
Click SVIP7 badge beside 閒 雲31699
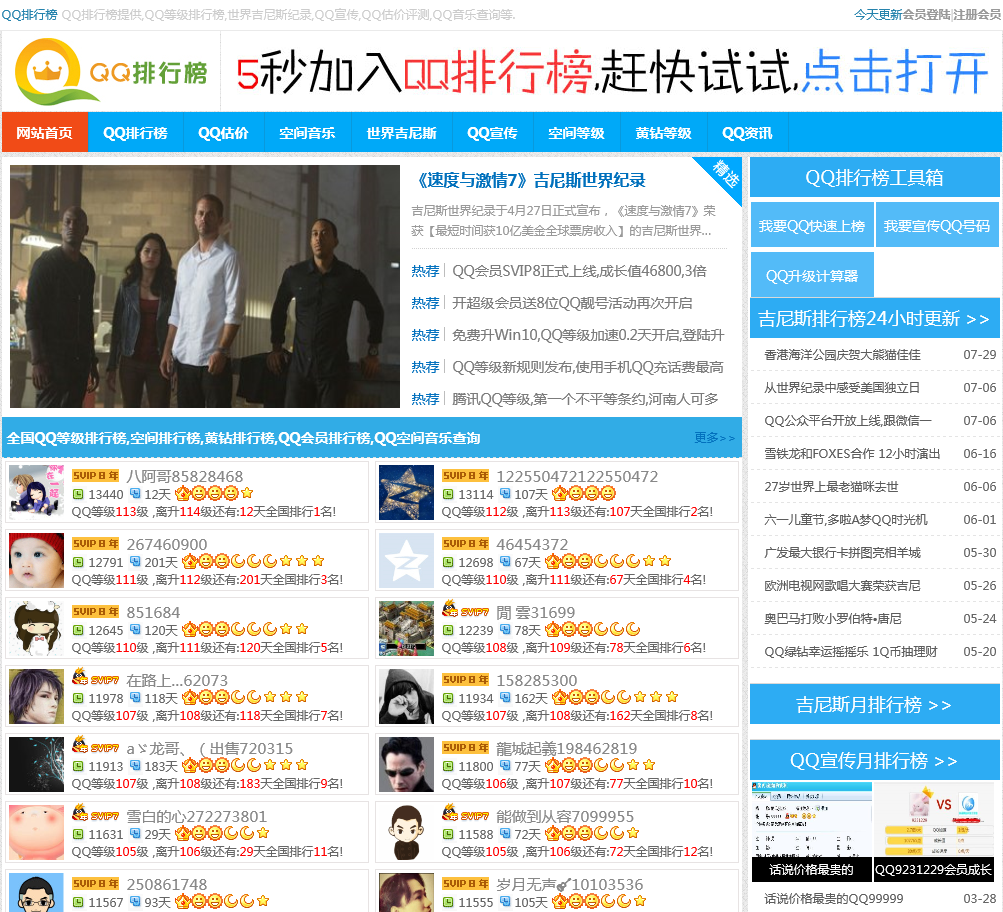click(466, 609)
